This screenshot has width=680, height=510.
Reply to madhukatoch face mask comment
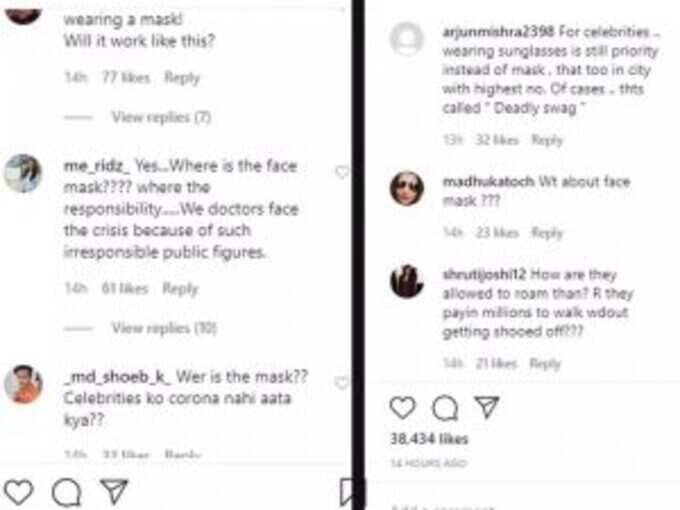[547, 233]
